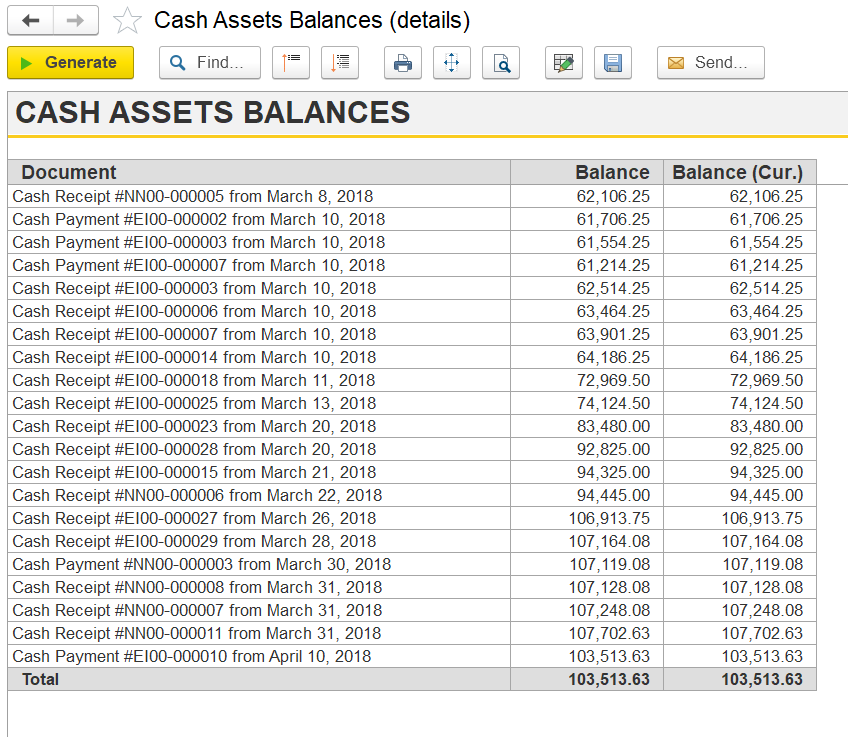This screenshot has height=737, width=848.
Task: Go forward with the right arrow
Action: click(x=75, y=20)
